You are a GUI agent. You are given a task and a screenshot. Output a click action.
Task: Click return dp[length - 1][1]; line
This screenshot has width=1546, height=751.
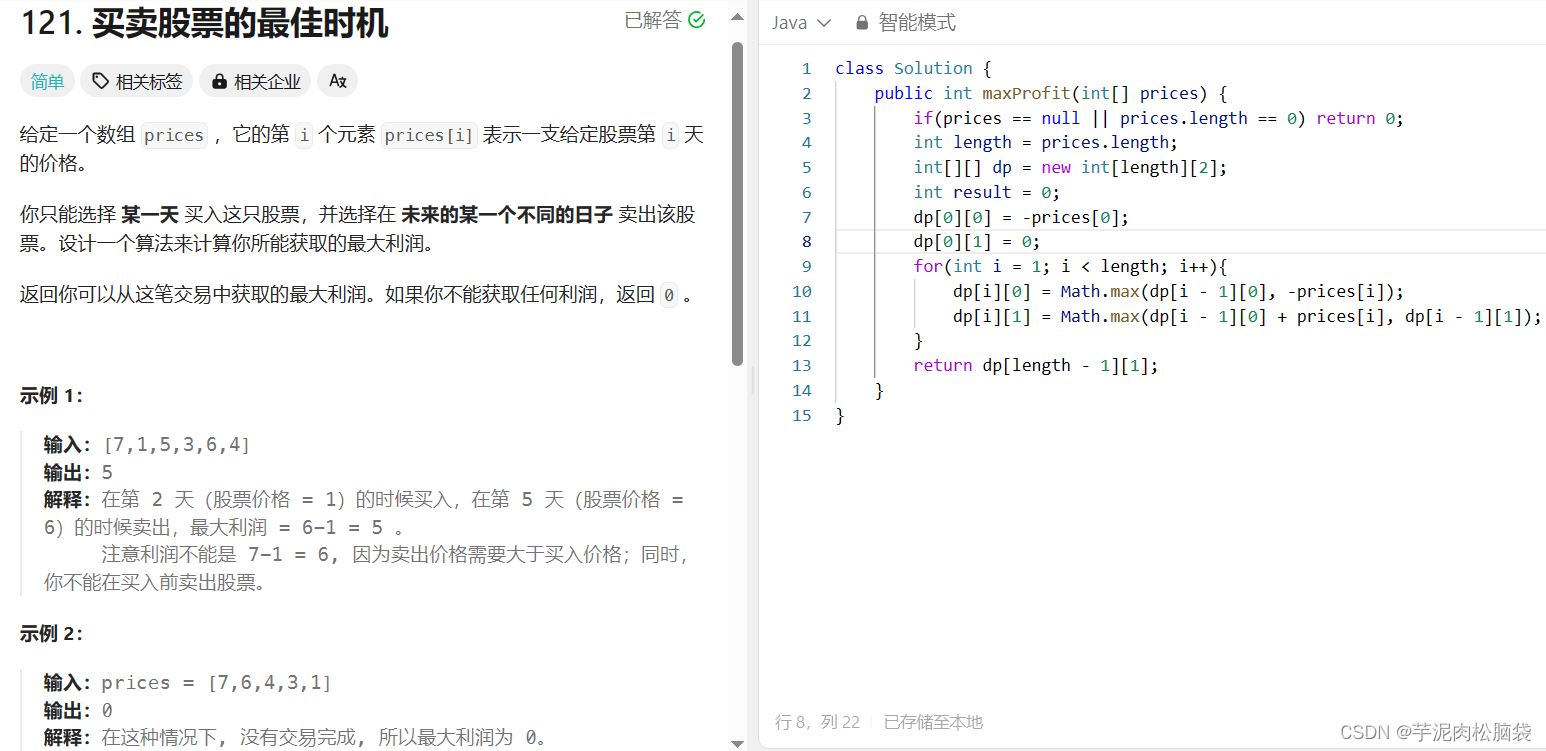point(1036,365)
